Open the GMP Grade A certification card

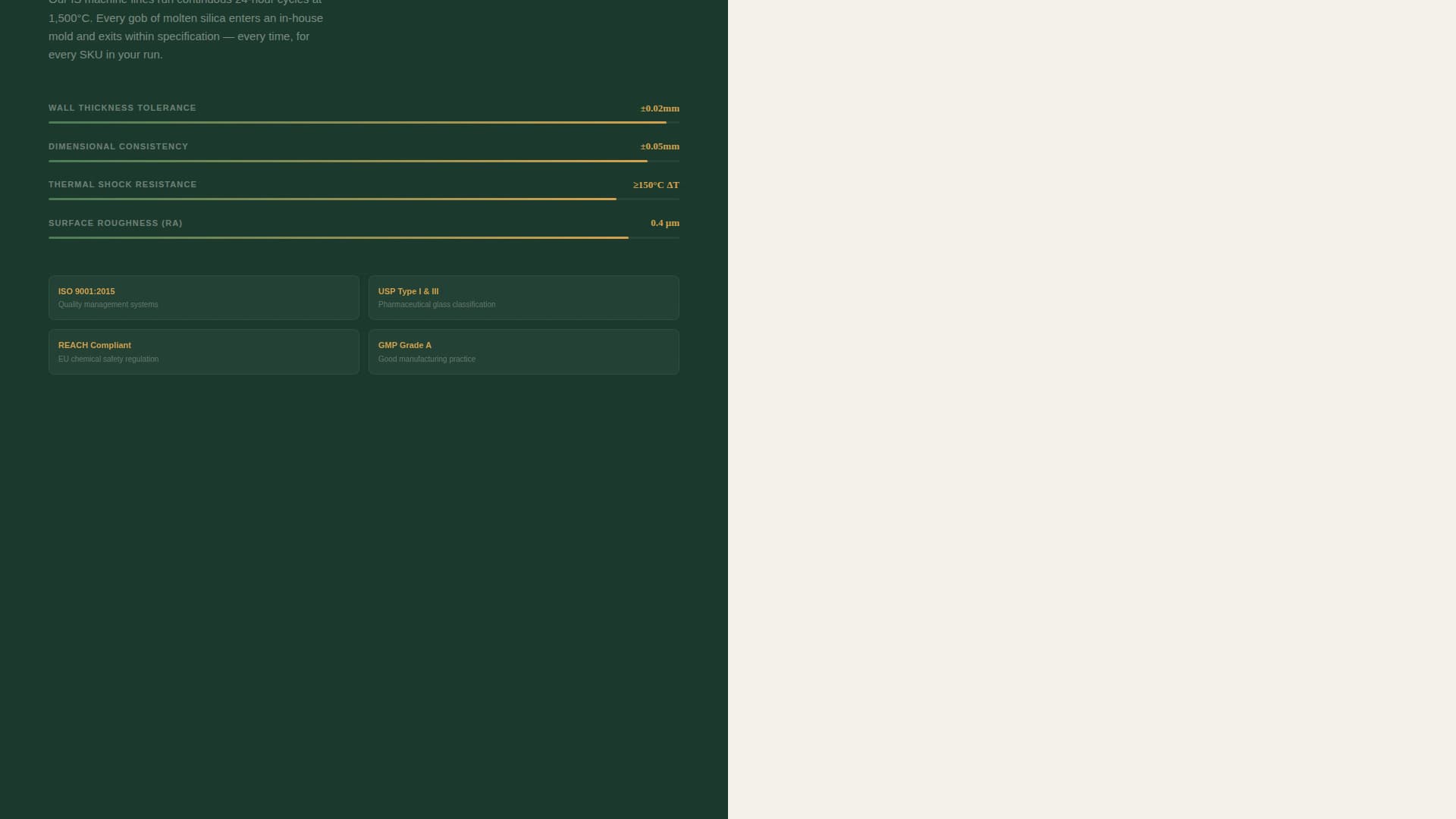tap(523, 352)
